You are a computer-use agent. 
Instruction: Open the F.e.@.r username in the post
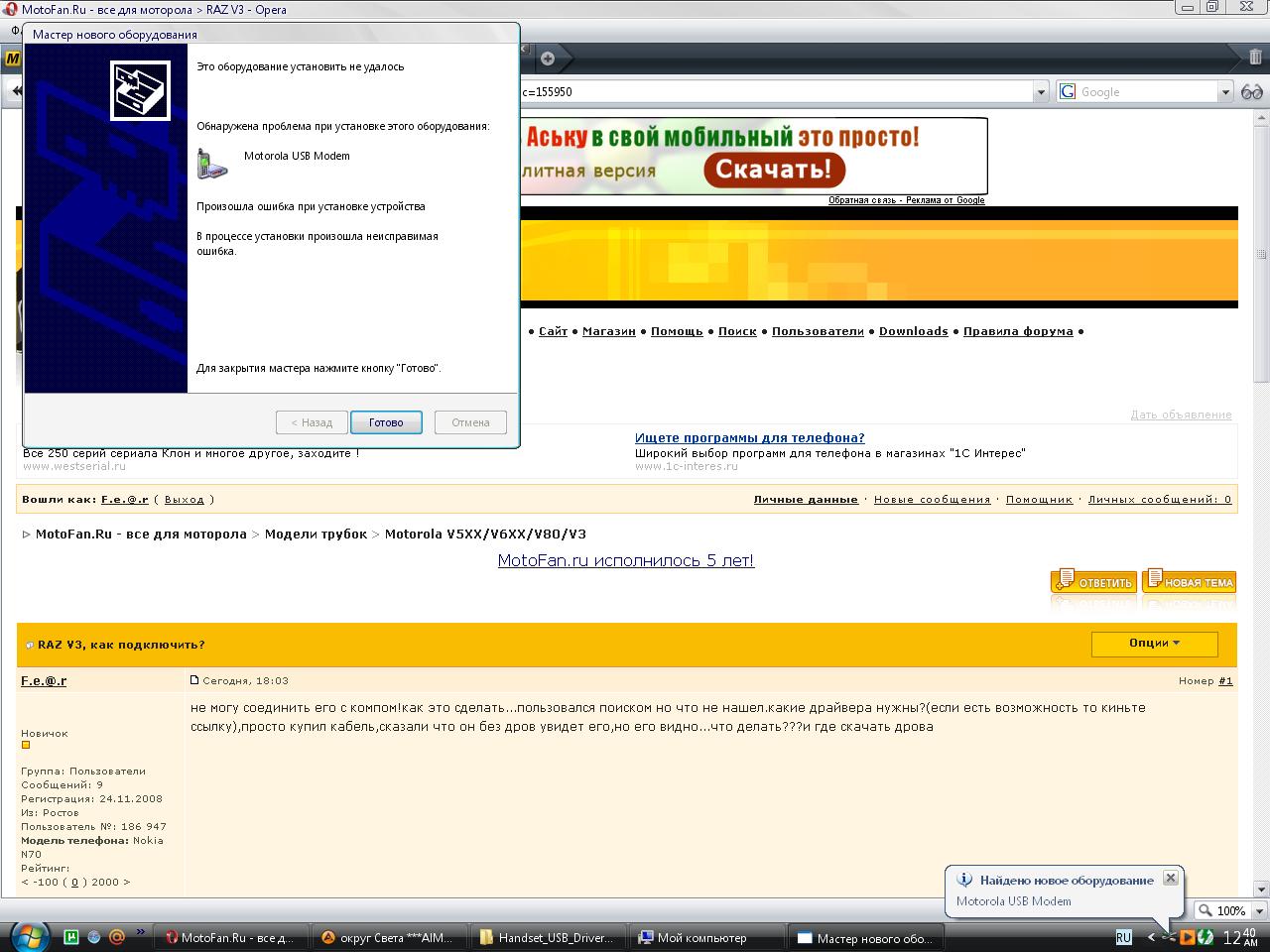pyautogui.click(x=44, y=681)
